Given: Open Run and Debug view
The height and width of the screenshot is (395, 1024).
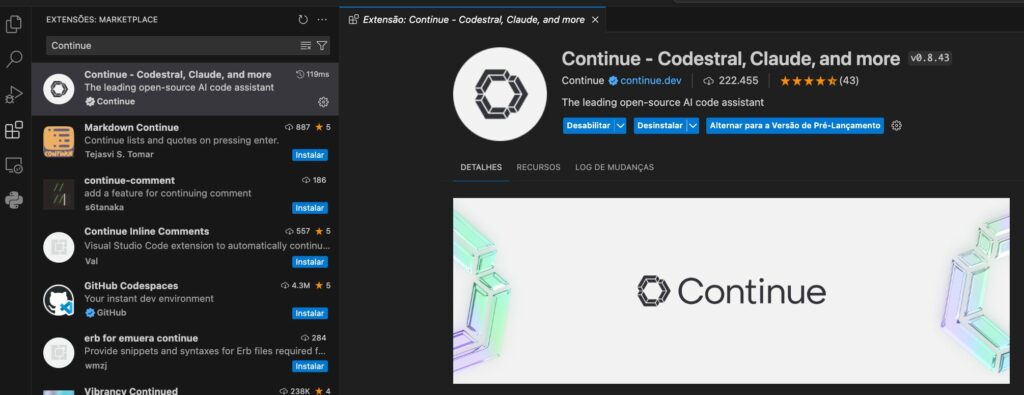Looking at the screenshot, I should 14,95.
